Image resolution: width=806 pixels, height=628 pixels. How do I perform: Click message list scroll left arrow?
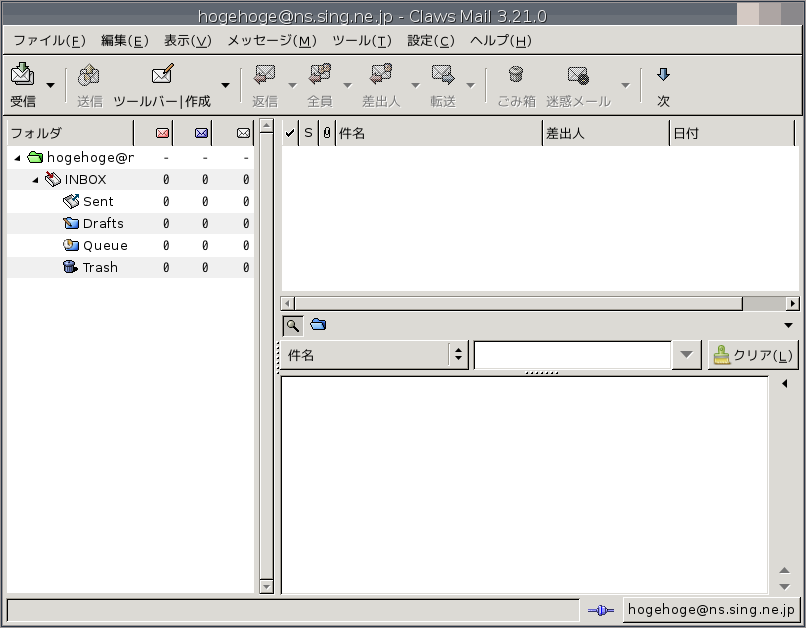[287, 303]
